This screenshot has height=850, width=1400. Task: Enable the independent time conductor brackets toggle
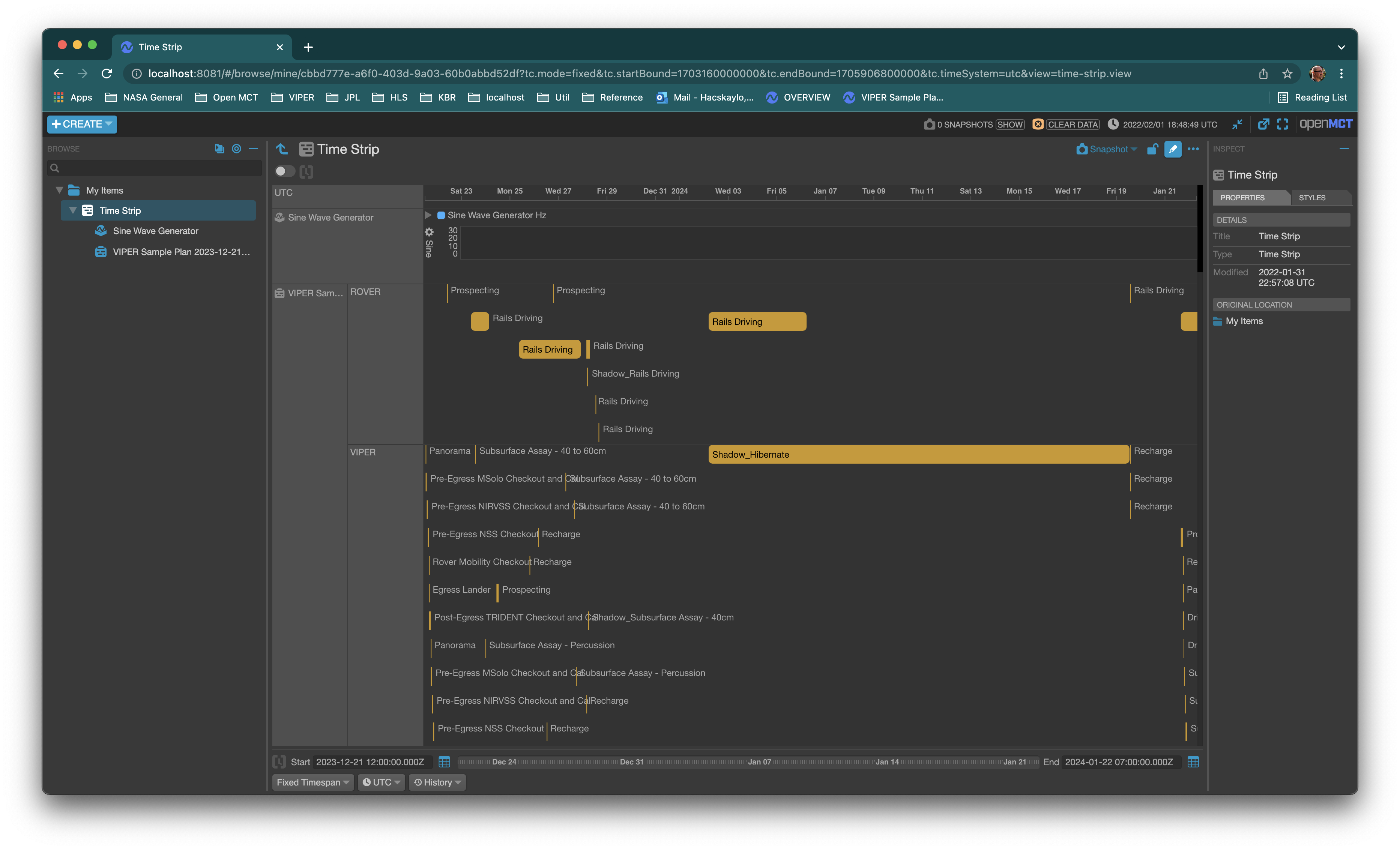307,171
